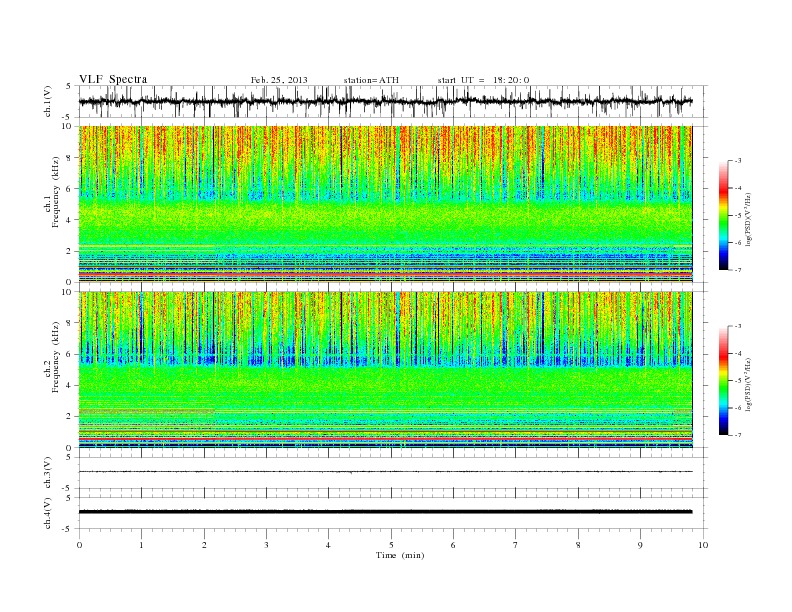Click the "-5" tick on ch.2 colorbar
The width and height of the screenshot is (792, 612).
738,381
